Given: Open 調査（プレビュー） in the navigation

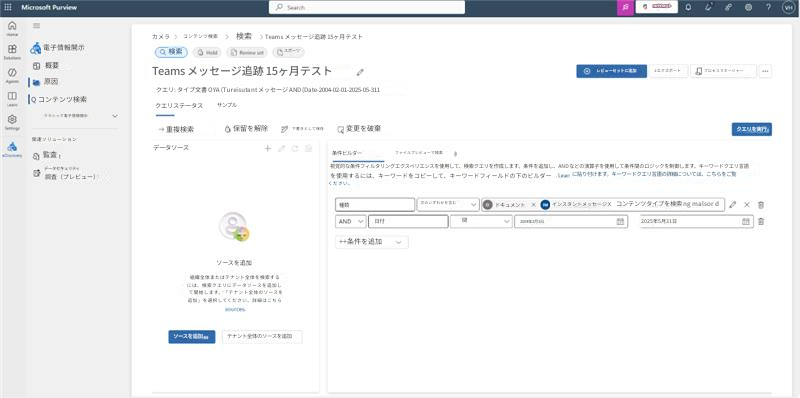Looking at the screenshot, I should [x=65, y=173].
